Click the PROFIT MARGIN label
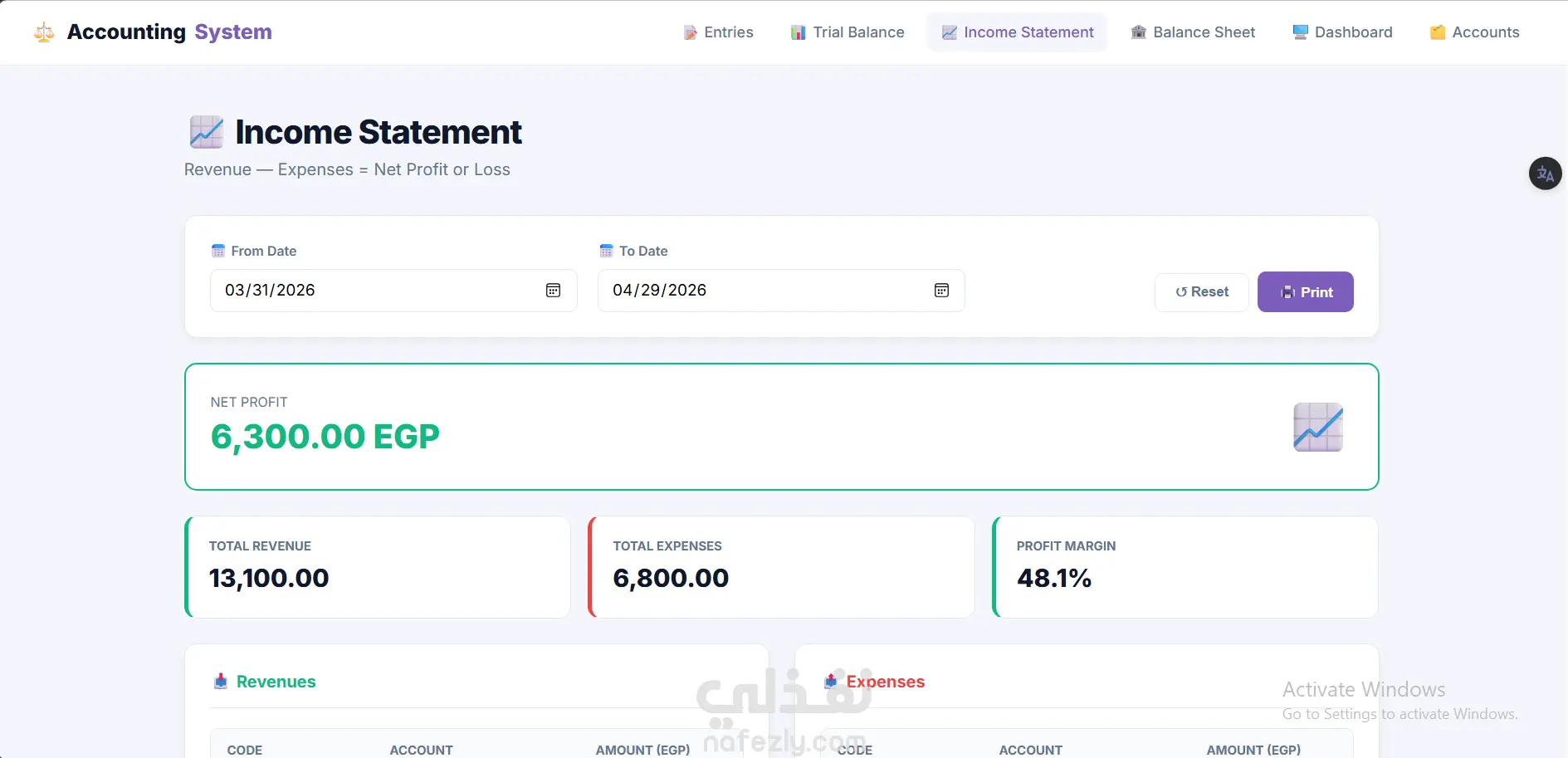Screen dimensions: 1568x758 (x=1066, y=546)
